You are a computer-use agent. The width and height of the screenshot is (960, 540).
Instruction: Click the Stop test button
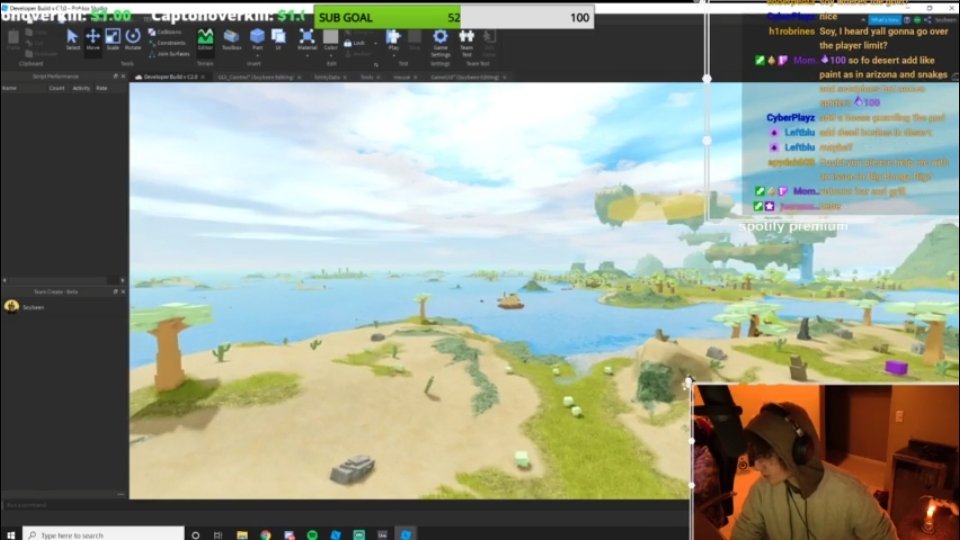(414, 39)
